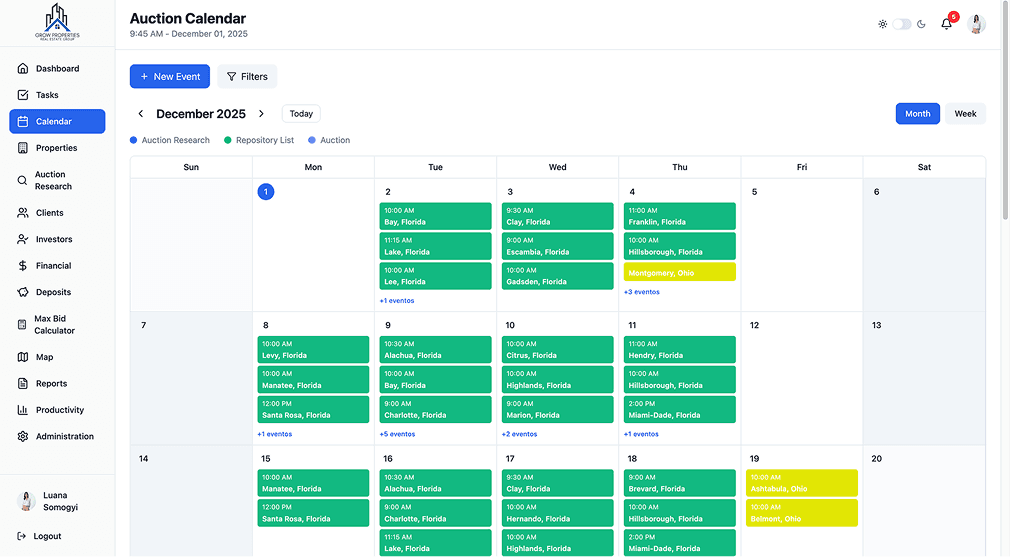
Task: Toggle the light/dark mode switch
Action: (x=902, y=24)
